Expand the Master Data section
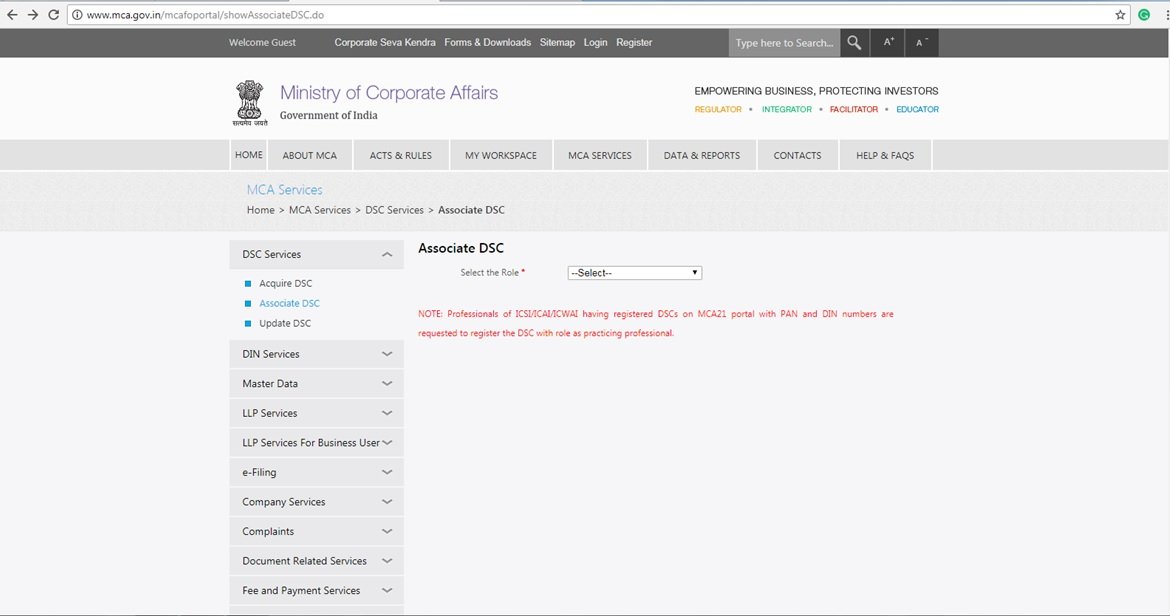Screen dimensions: 1170x616 click(316, 383)
